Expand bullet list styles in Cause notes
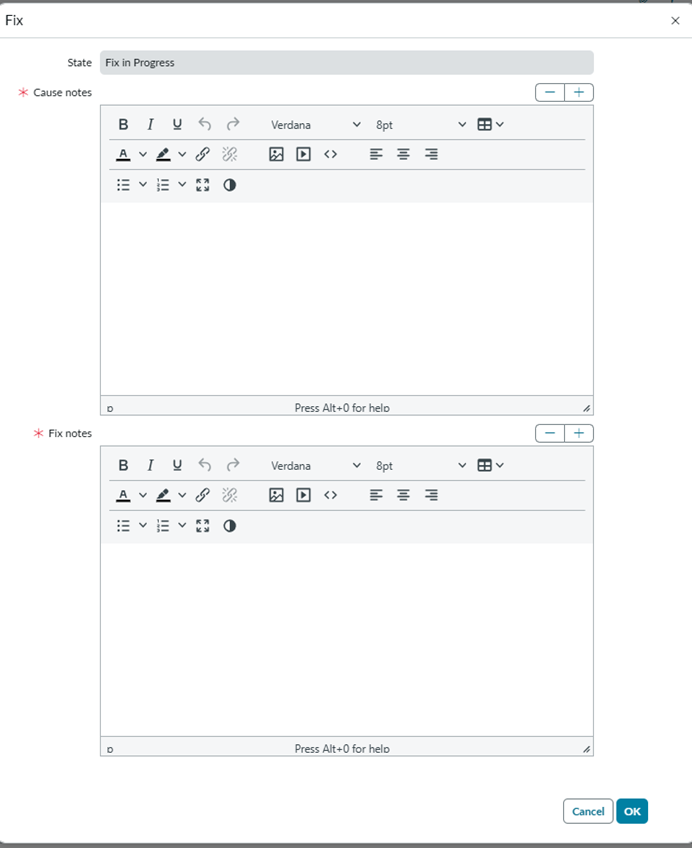This screenshot has width=692, height=848. coord(143,185)
